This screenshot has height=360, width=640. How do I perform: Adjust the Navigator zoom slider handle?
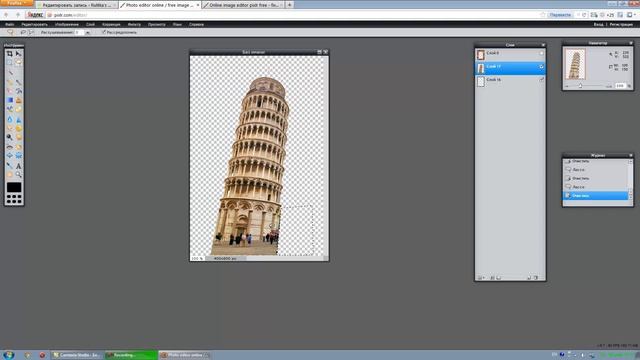(580, 86)
